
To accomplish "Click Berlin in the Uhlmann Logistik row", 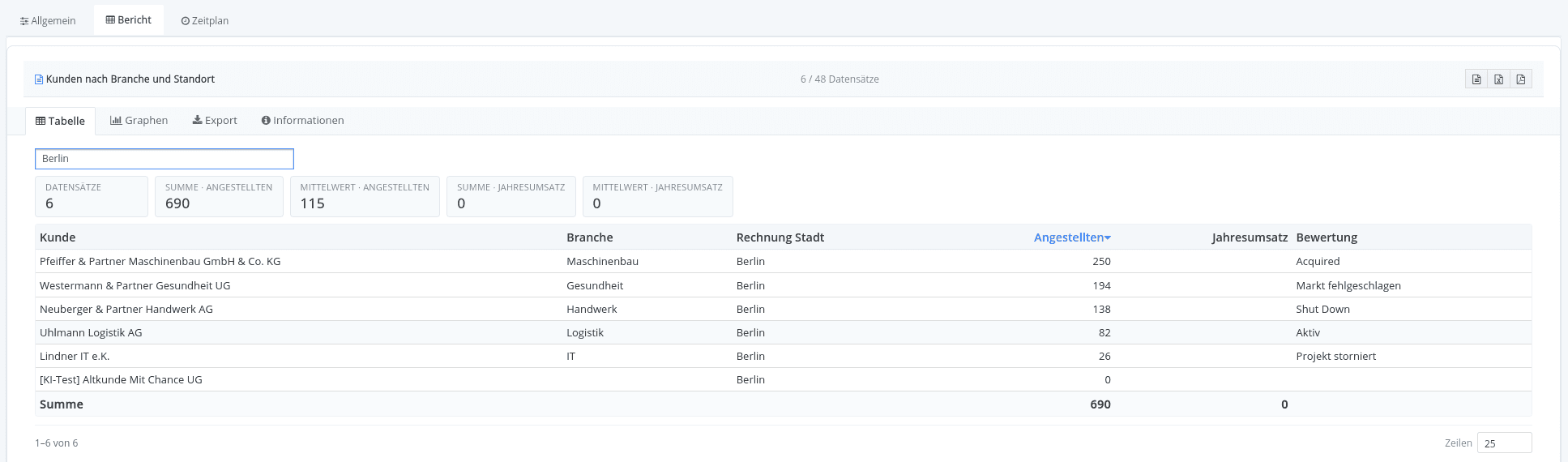I will click(750, 332).
